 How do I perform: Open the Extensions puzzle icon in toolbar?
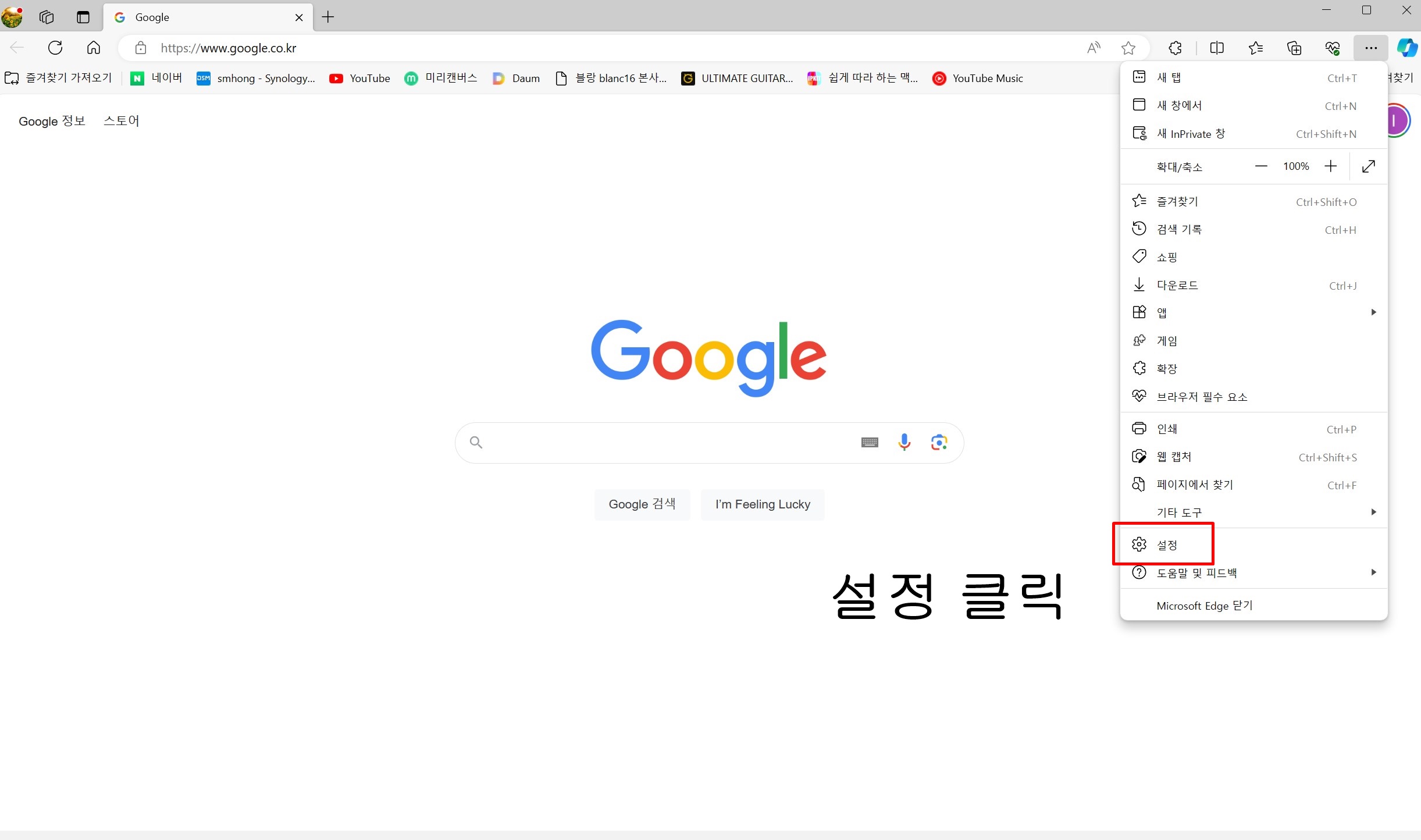point(1175,48)
